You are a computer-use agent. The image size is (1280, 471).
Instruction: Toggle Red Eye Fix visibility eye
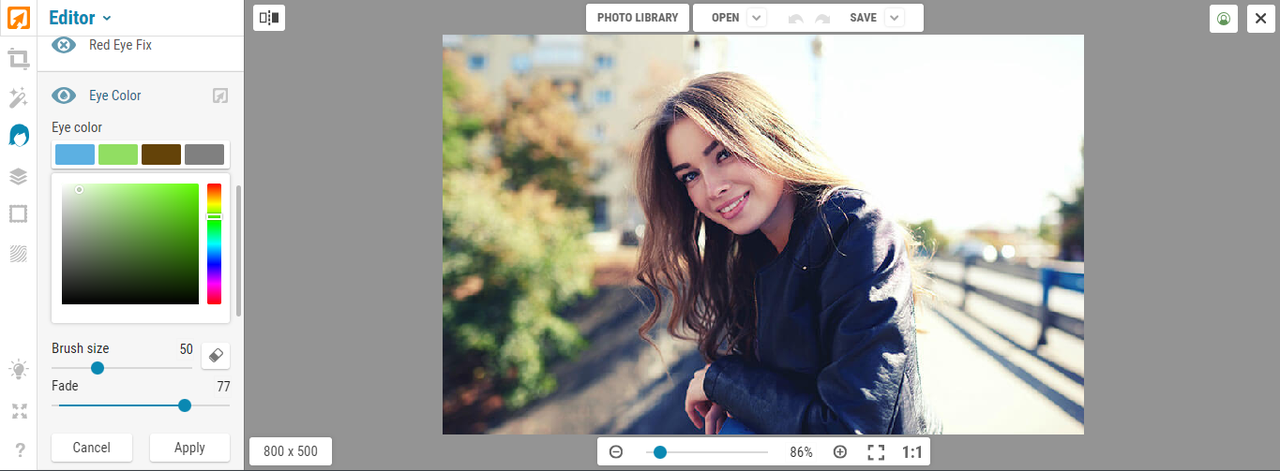64,45
